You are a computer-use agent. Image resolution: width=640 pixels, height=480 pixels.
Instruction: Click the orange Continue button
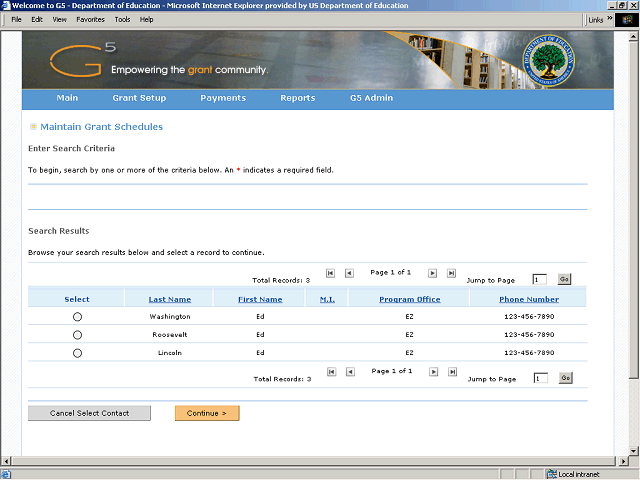pyautogui.click(x=207, y=413)
